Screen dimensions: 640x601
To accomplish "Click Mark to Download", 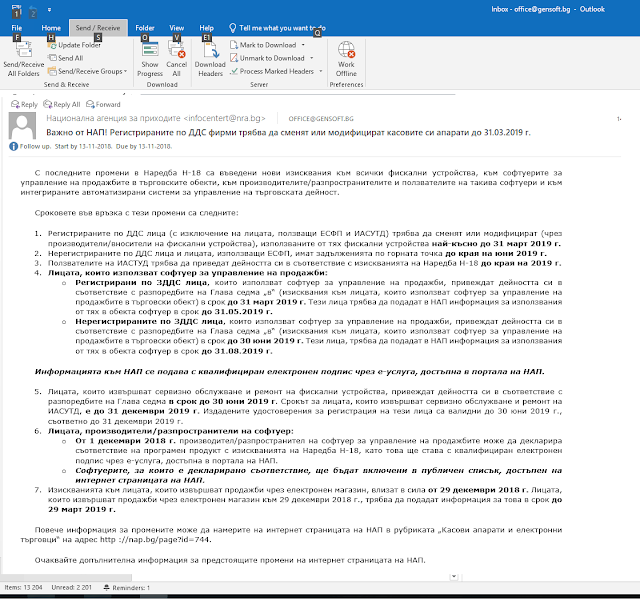I will tap(263, 45).
